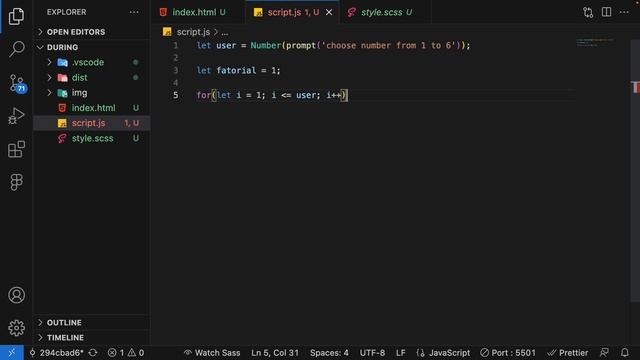640x360 pixels.
Task: Click the breadcrumb ellipsis symbol
Action: 225,32
